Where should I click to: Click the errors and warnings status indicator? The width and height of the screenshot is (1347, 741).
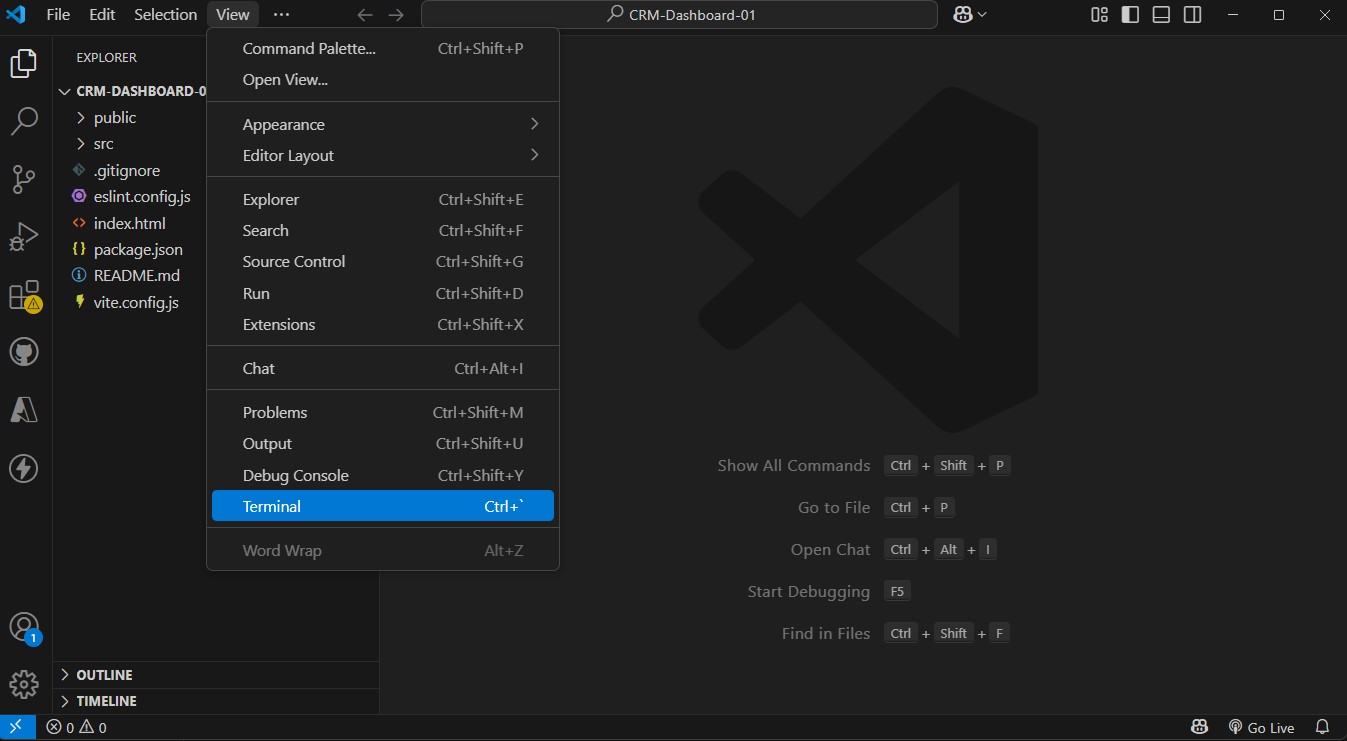click(77, 727)
